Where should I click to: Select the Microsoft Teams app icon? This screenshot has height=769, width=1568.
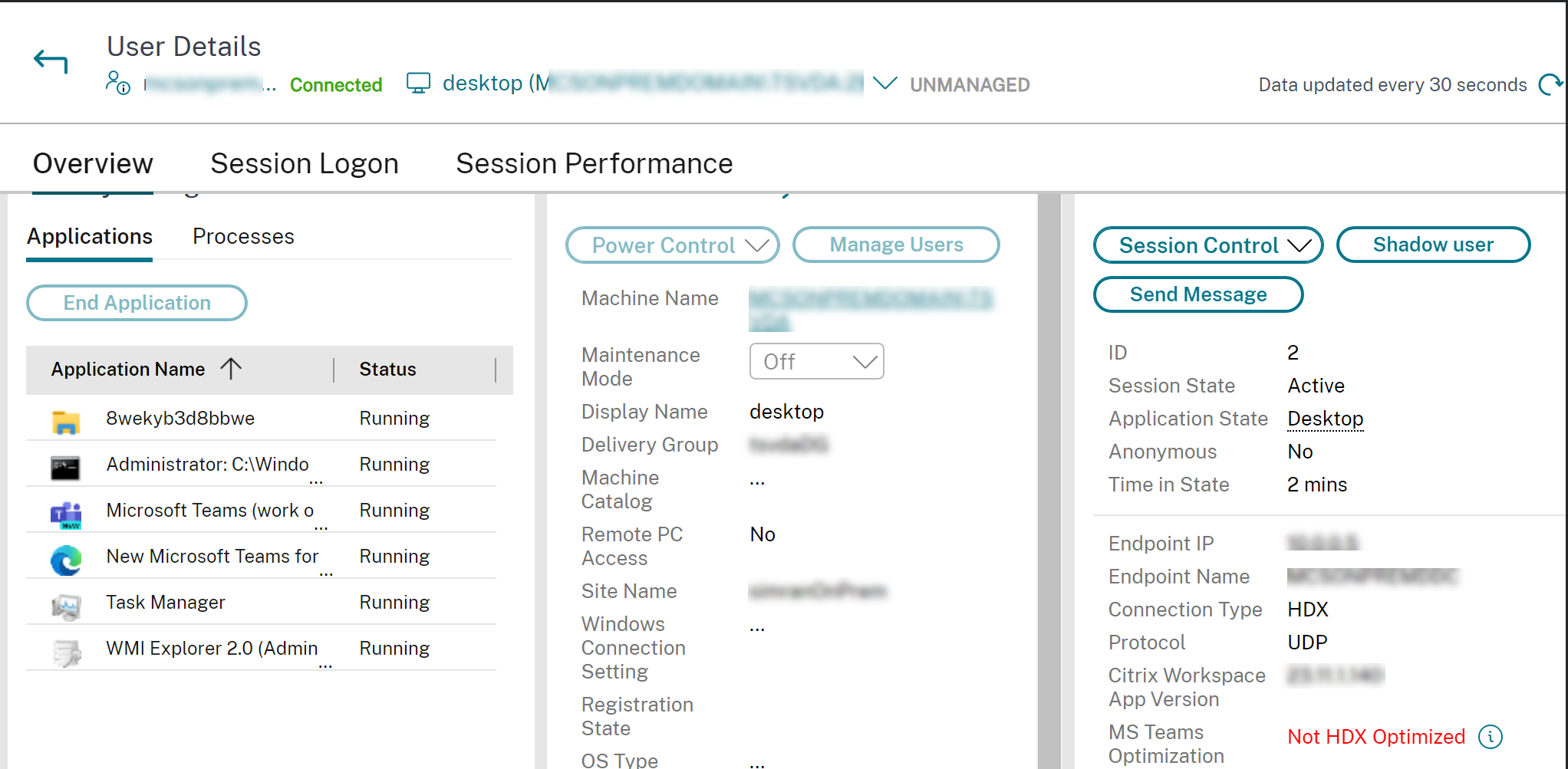point(66,514)
